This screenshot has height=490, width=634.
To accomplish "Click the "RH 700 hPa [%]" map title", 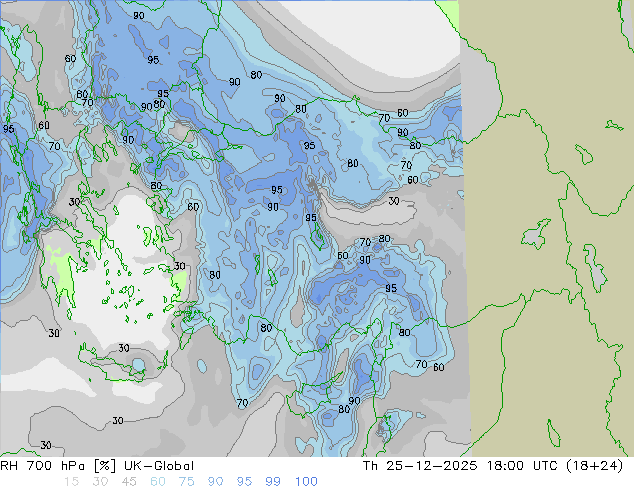I will pos(59,466).
